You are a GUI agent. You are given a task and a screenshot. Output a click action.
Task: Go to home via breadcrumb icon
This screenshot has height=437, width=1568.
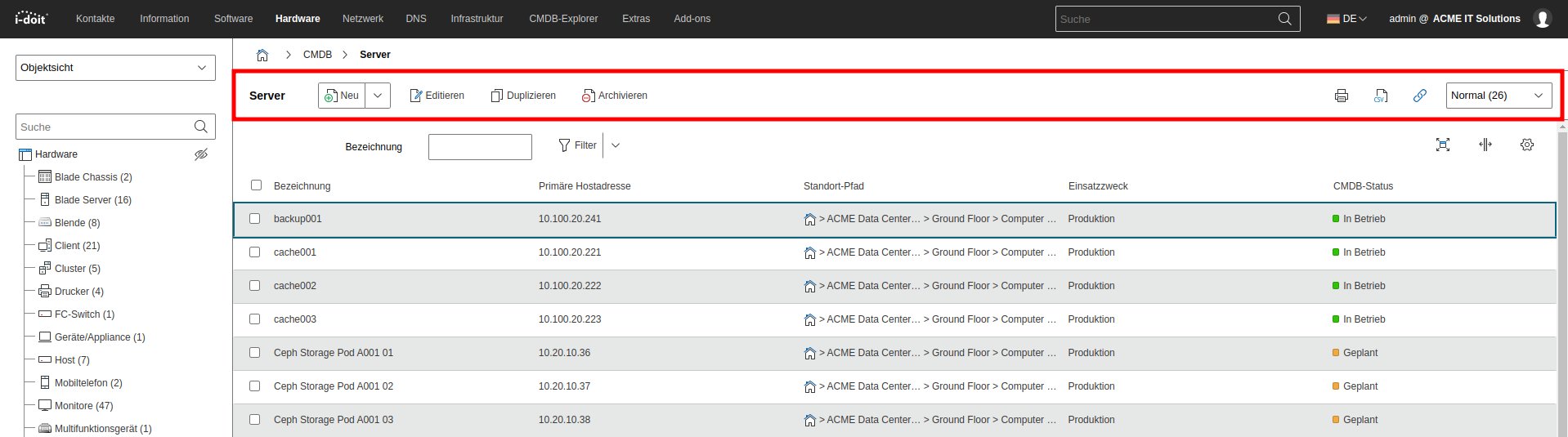point(262,55)
